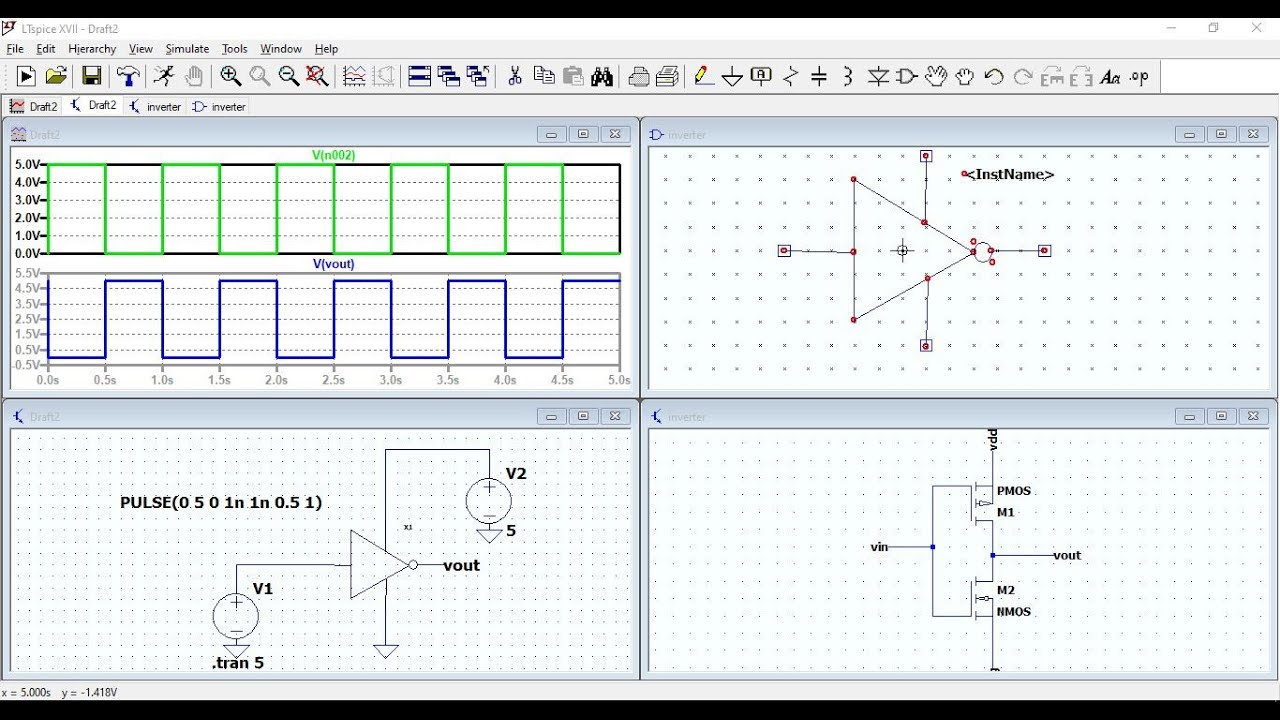Image resolution: width=1280 pixels, height=720 pixels.
Task: Click the Undo arrow icon
Action: point(994,77)
